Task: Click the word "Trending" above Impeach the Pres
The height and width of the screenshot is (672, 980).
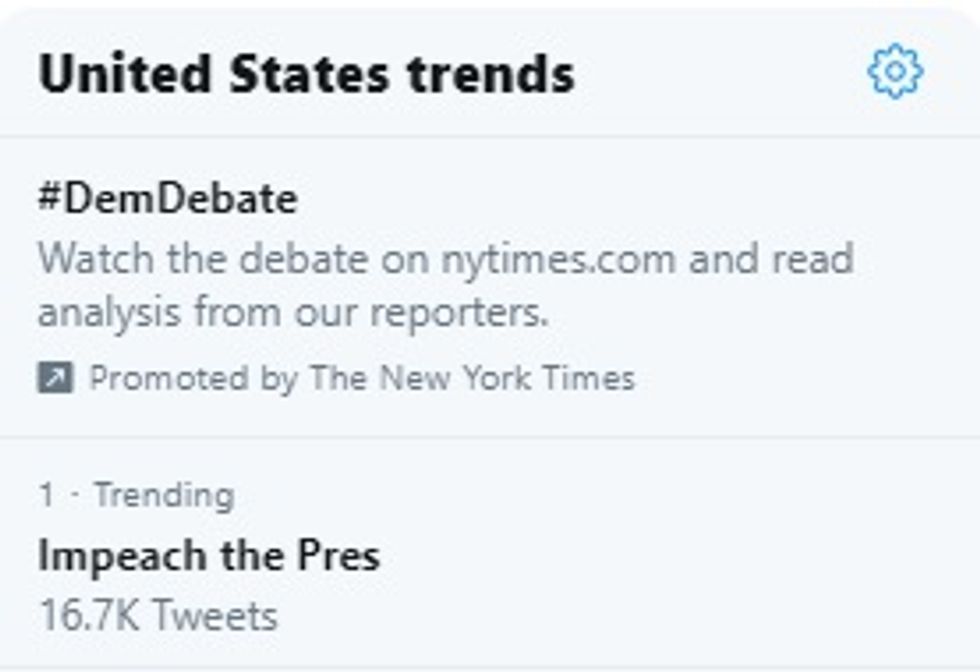Action: (x=164, y=494)
